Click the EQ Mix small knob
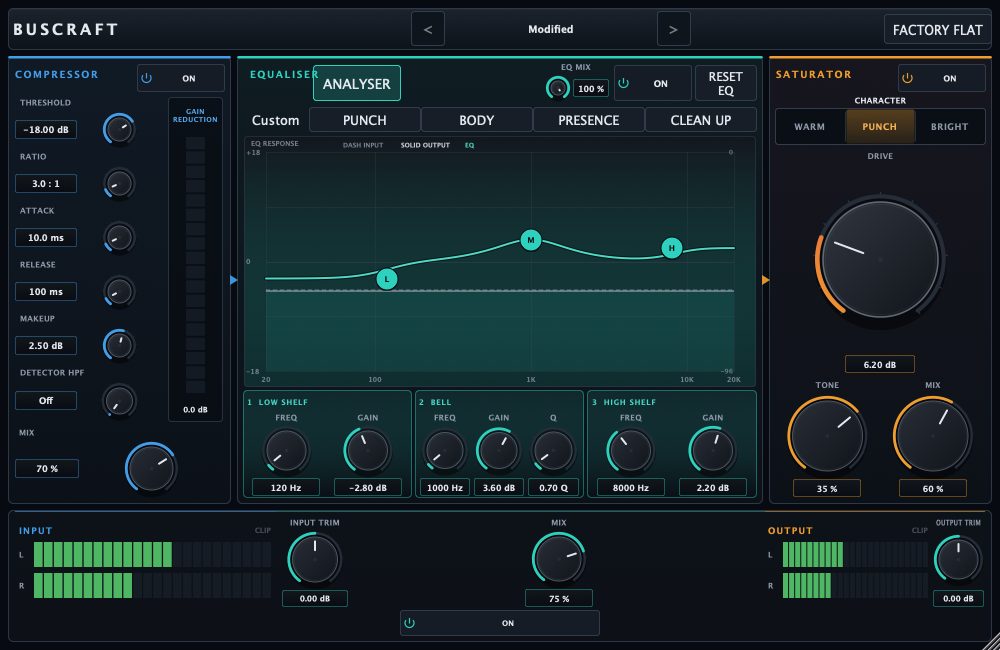 pyautogui.click(x=558, y=88)
